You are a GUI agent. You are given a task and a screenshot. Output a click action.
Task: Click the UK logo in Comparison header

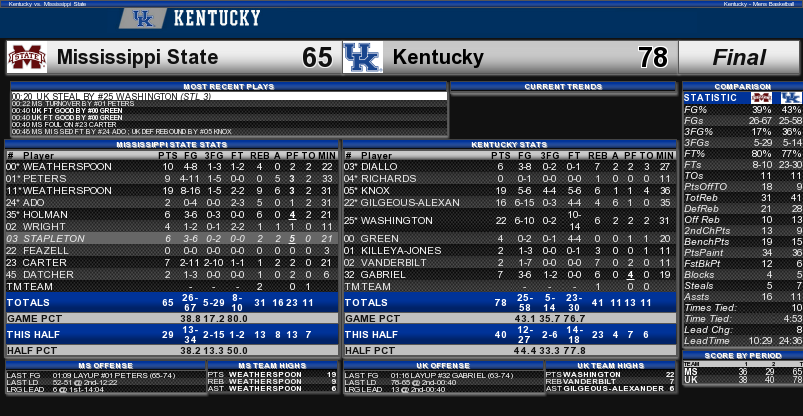point(791,98)
